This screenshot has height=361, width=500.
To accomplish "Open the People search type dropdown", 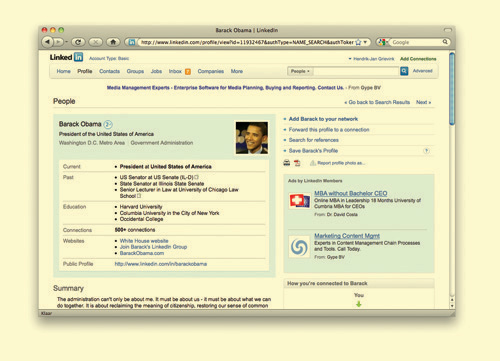I will 300,71.
